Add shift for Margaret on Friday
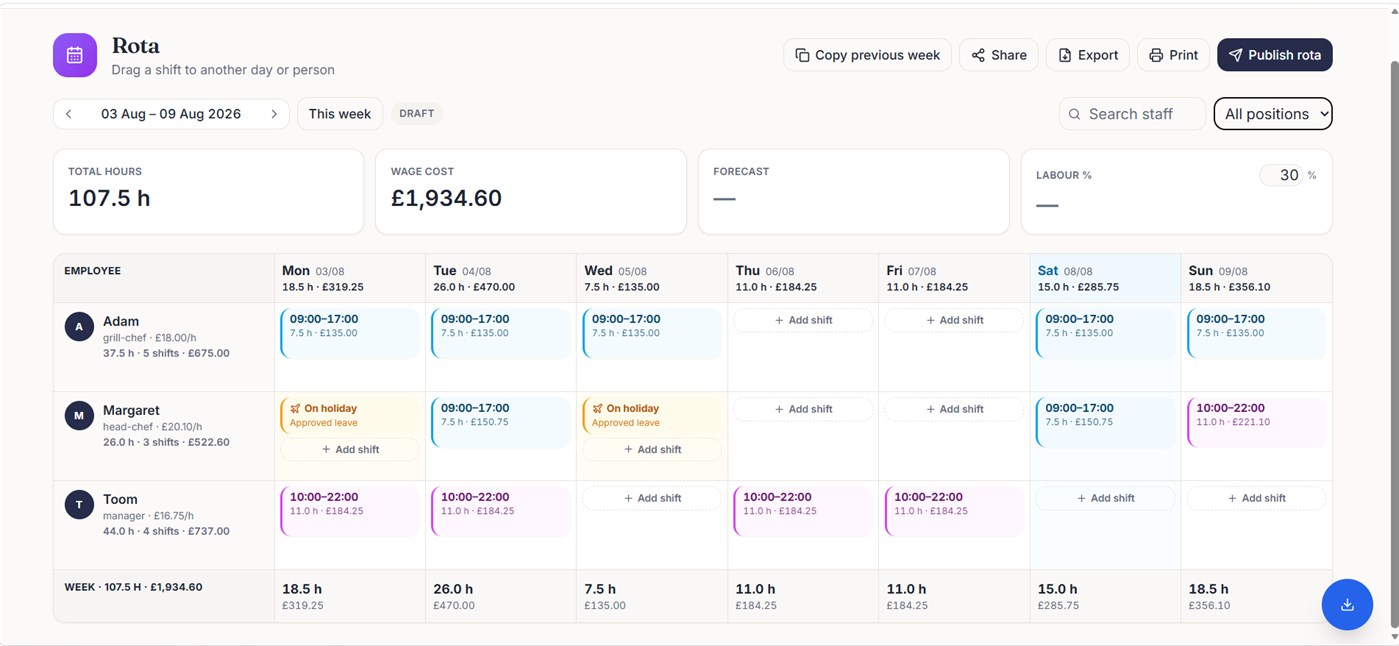 pyautogui.click(x=954, y=409)
